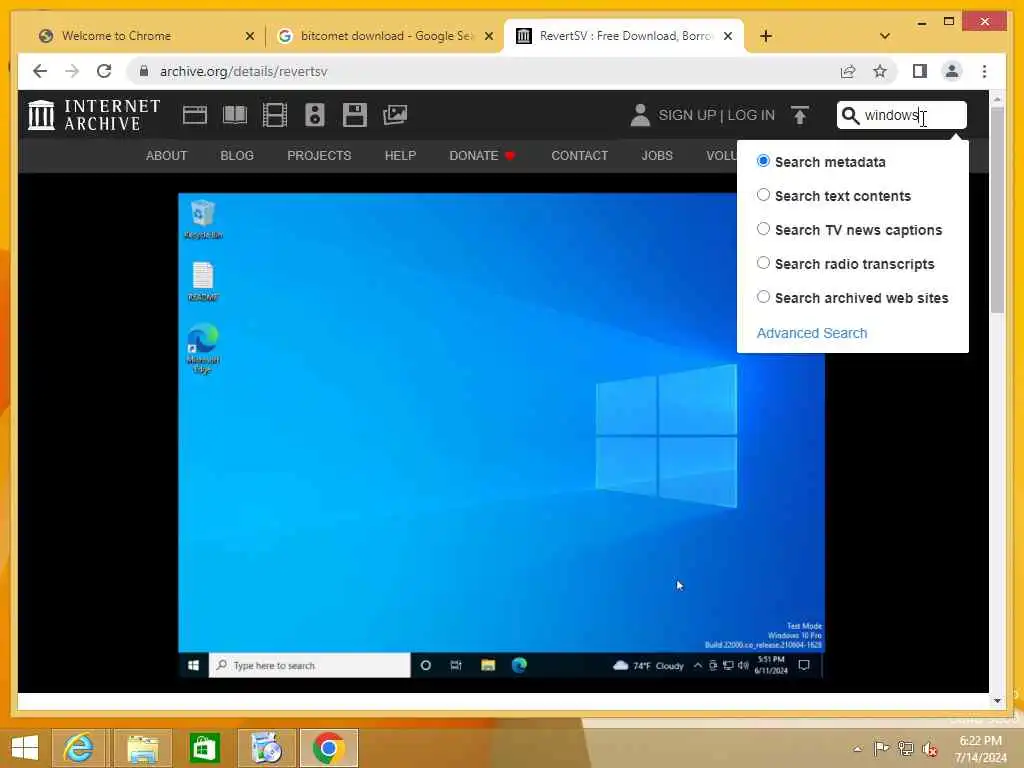Open the Windows Start button on taskbar
Image resolution: width=1024 pixels, height=768 pixels.
click(x=25, y=748)
